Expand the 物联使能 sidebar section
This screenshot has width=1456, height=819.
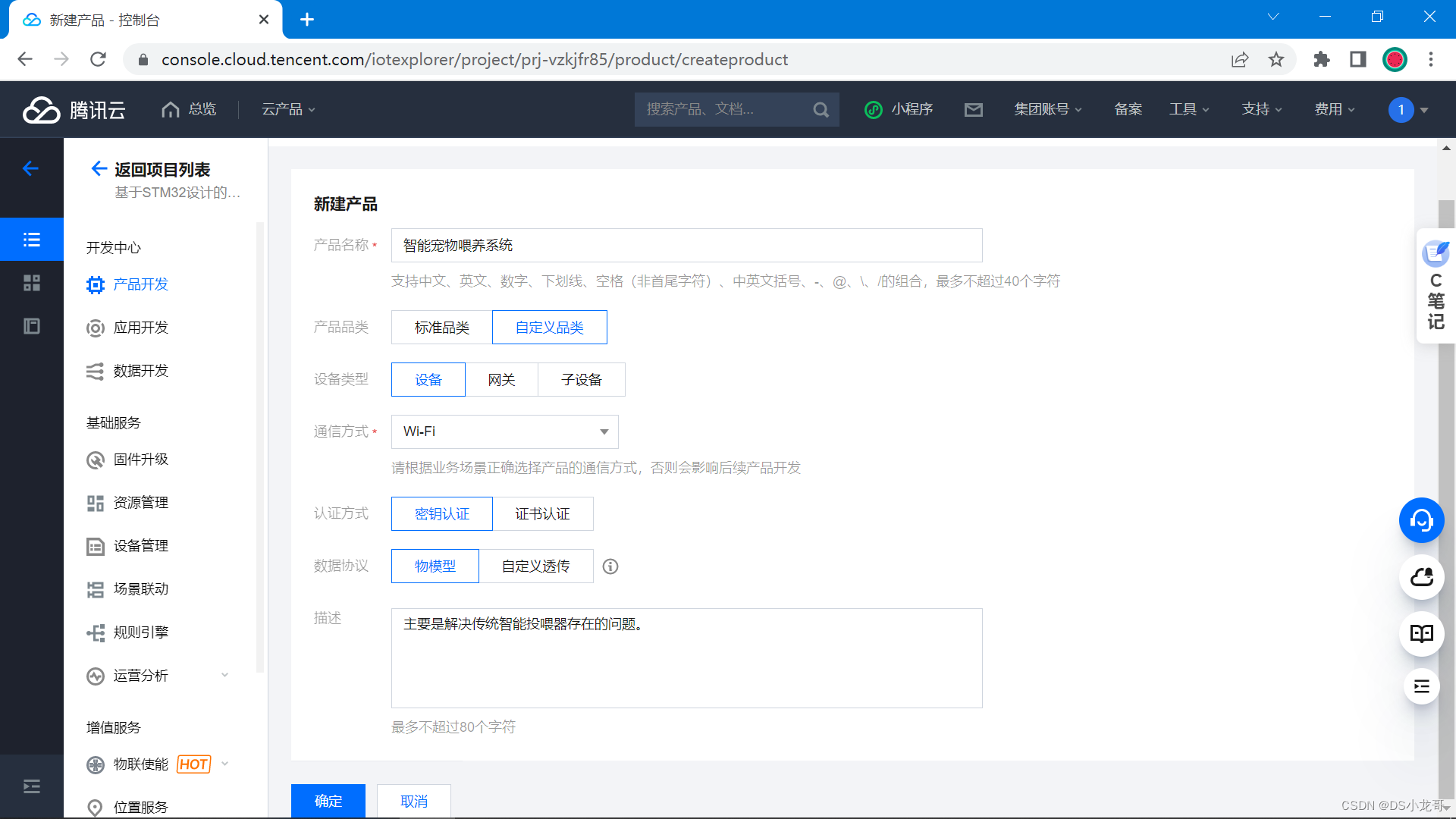coord(224,764)
